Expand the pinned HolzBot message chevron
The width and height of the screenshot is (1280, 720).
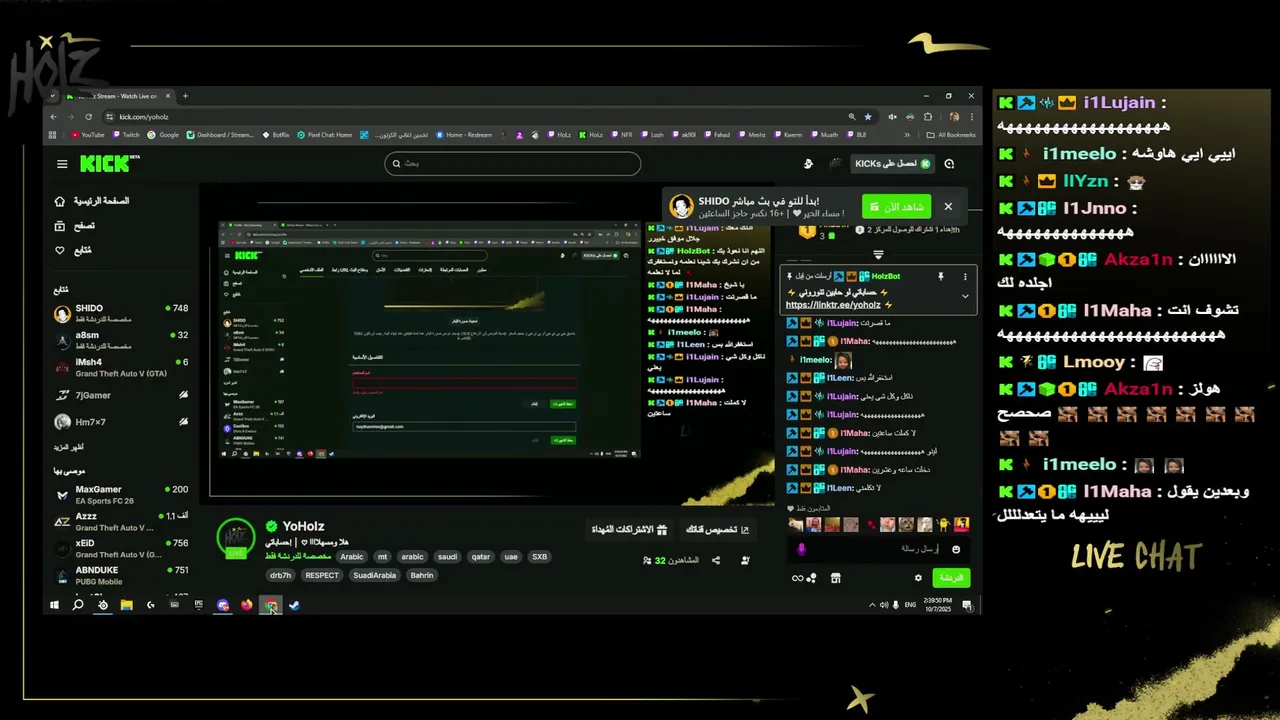pos(965,296)
